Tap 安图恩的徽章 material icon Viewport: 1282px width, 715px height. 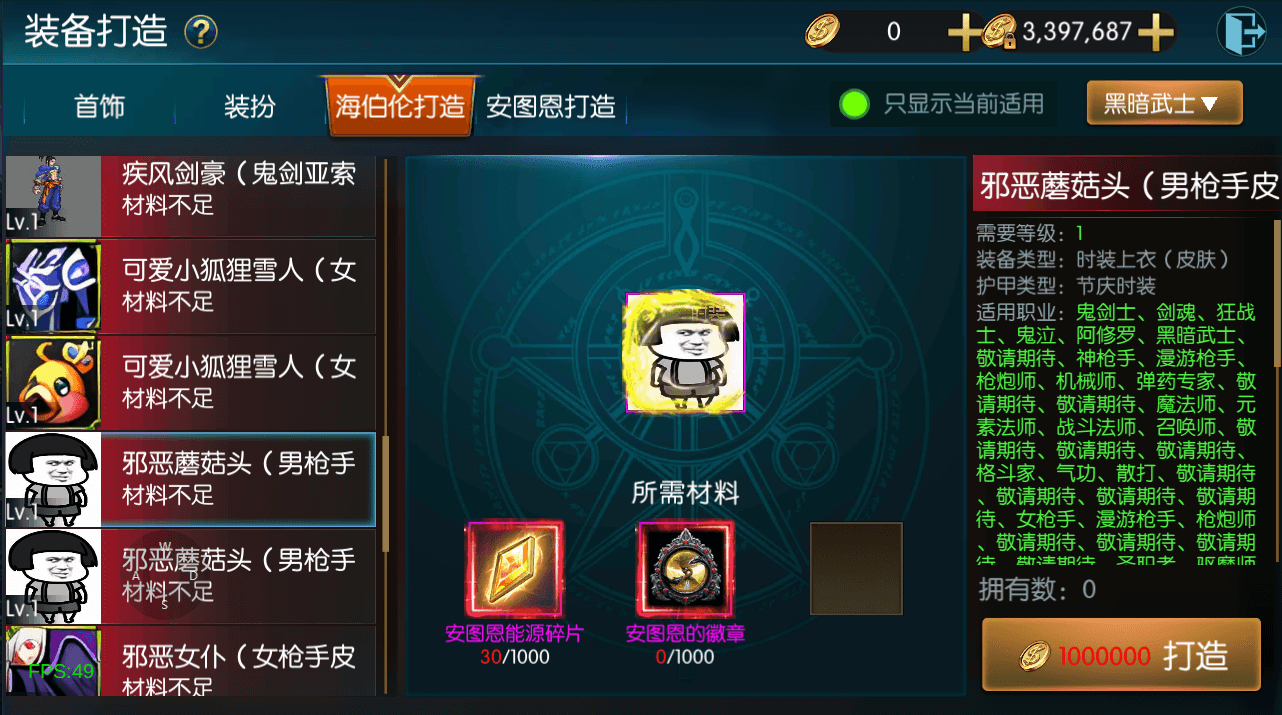[686, 570]
